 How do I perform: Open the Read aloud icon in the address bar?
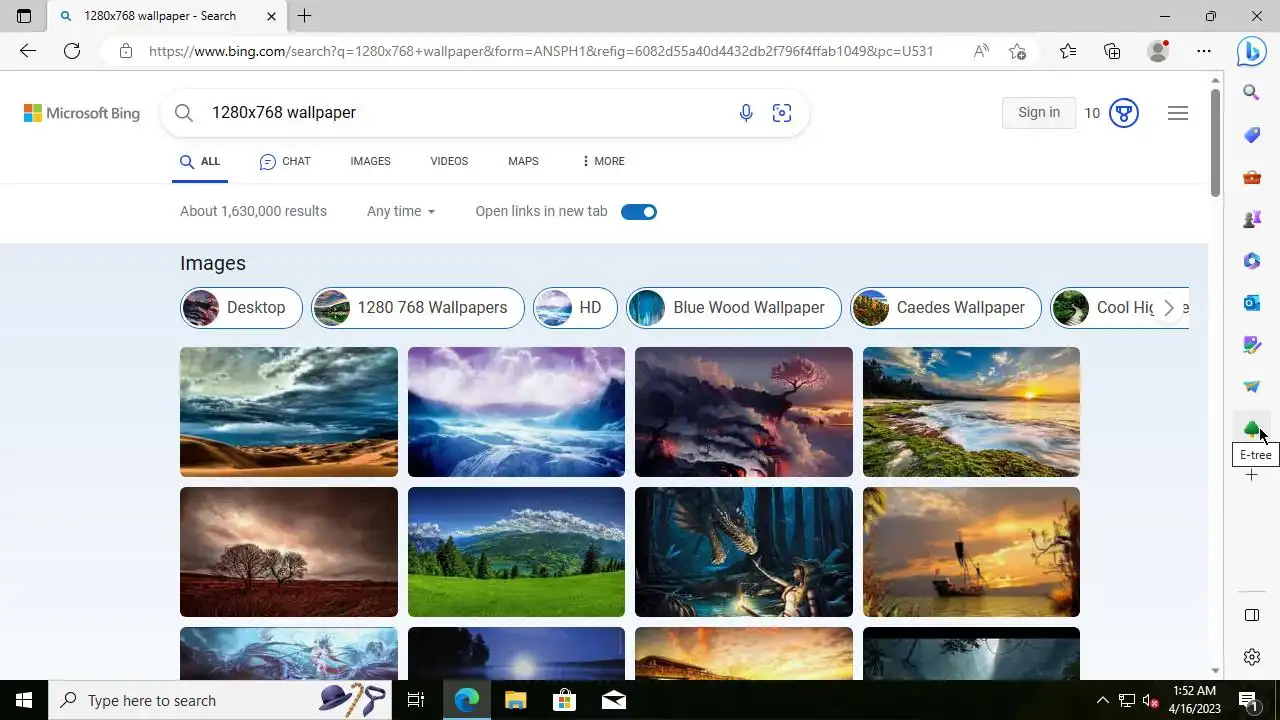click(981, 51)
